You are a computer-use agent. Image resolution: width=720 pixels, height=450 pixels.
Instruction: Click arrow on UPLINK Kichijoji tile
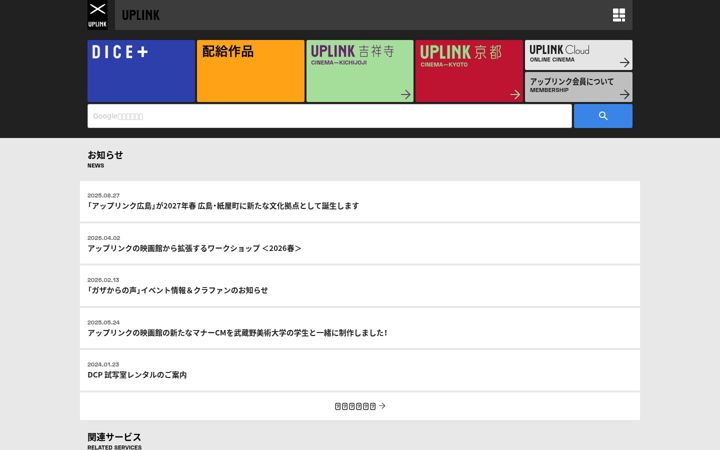[x=405, y=95]
